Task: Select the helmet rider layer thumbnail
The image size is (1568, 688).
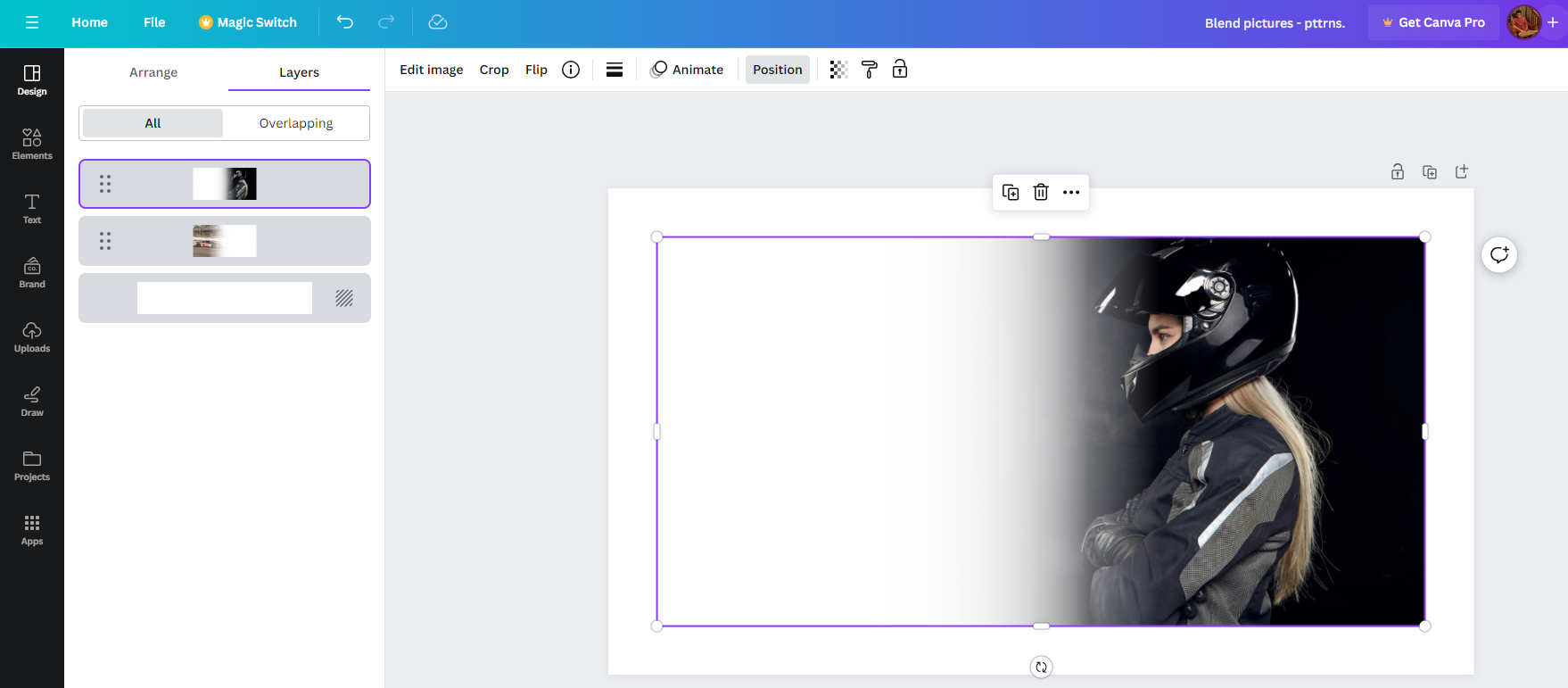Action: click(x=225, y=184)
